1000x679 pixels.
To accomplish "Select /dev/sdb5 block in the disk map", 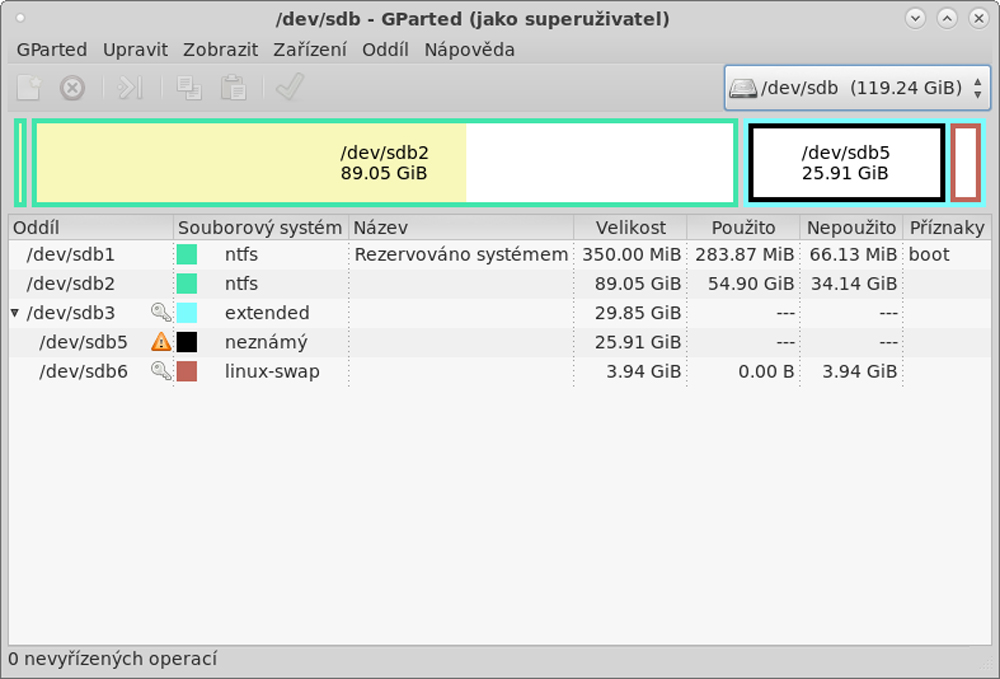I will [846, 163].
